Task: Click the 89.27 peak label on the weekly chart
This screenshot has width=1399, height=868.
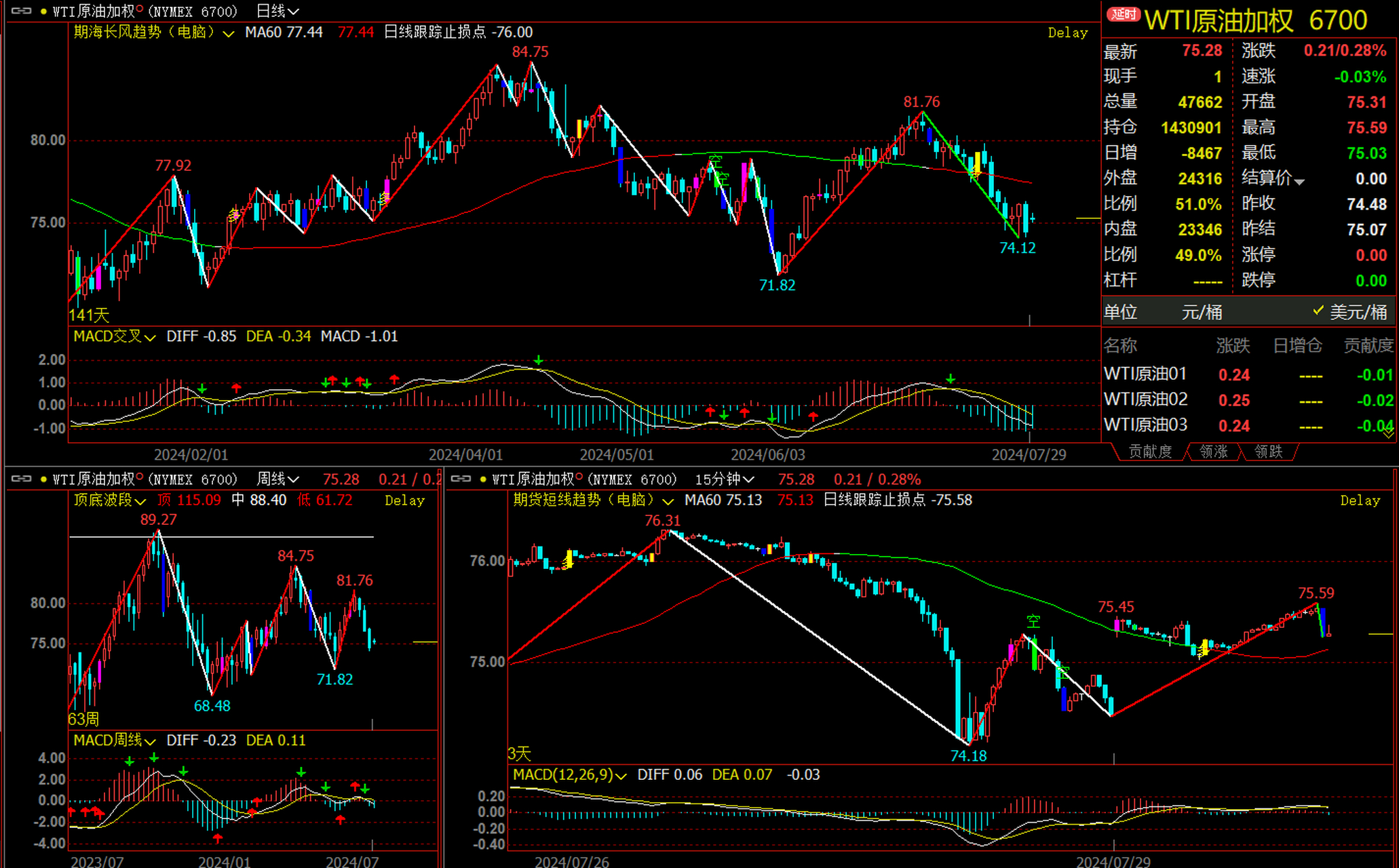Action: pyautogui.click(x=158, y=520)
